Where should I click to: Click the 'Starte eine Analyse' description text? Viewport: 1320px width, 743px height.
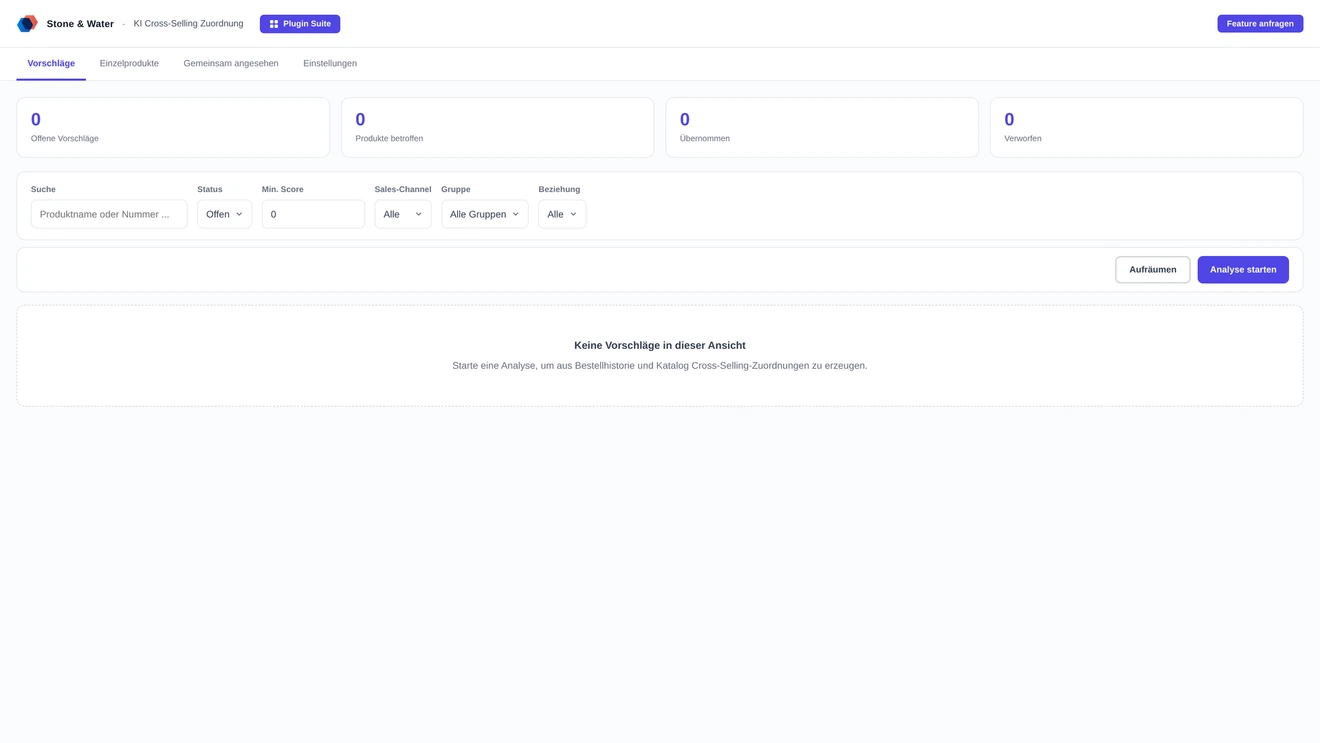click(660, 366)
